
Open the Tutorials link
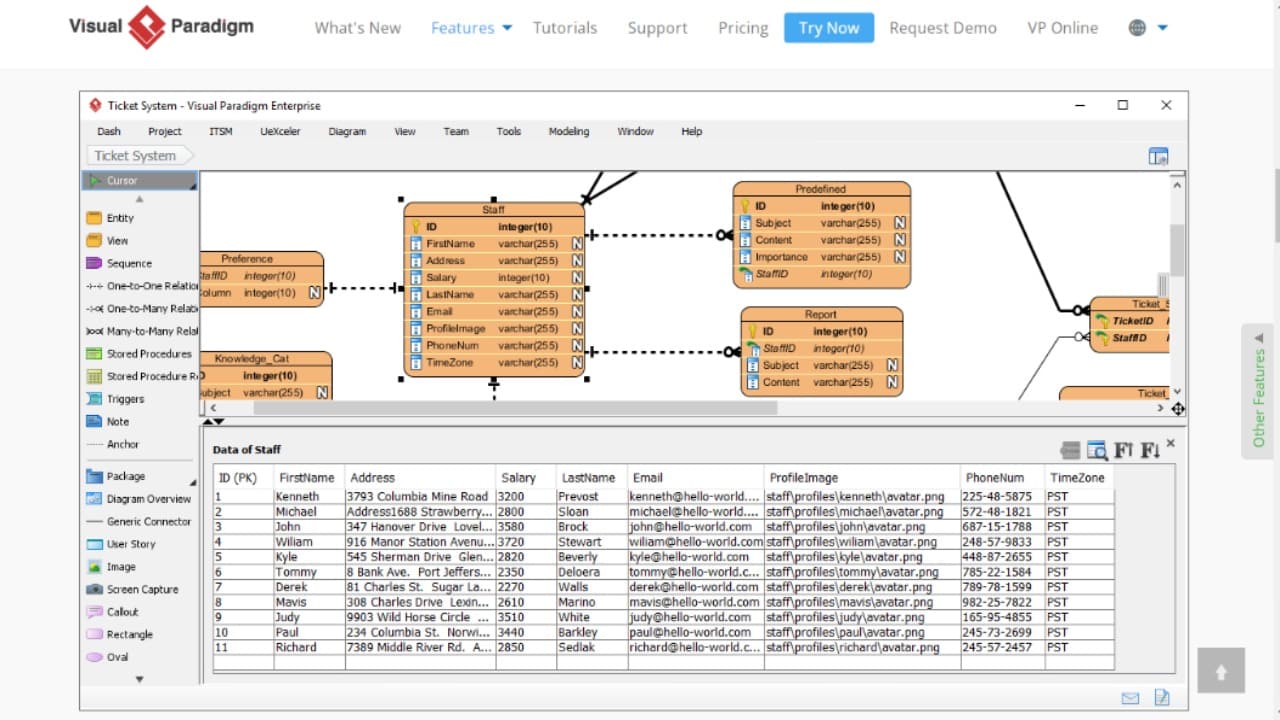(565, 28)
